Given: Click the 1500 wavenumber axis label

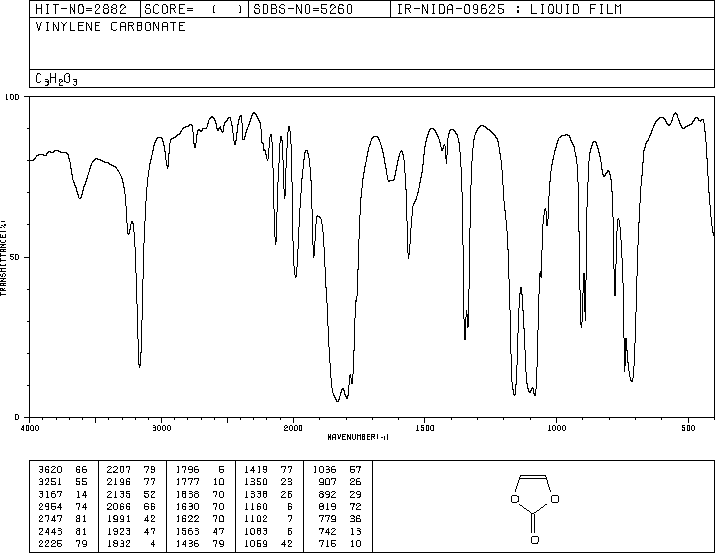Looking at the screenshot, I should point(425,428).
